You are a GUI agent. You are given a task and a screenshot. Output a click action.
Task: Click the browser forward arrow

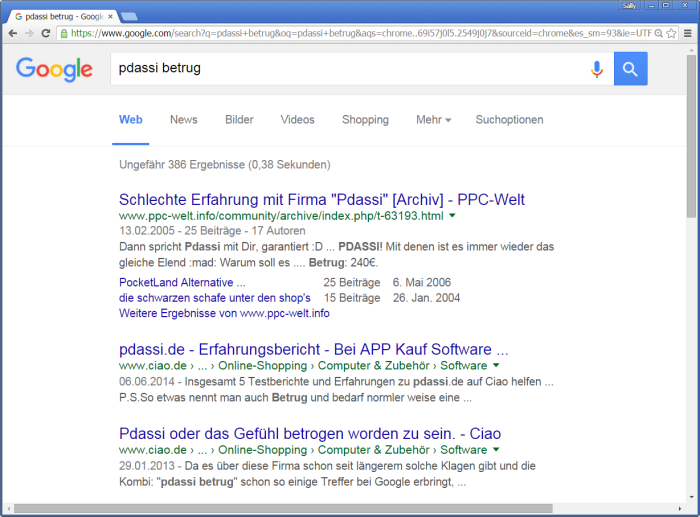click(x=29, y=33)
